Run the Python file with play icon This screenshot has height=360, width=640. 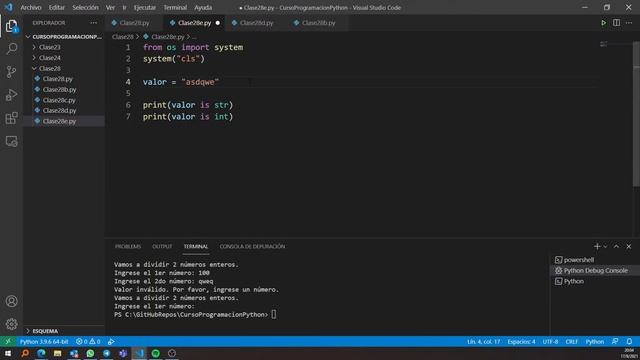(x=603, y=23)
